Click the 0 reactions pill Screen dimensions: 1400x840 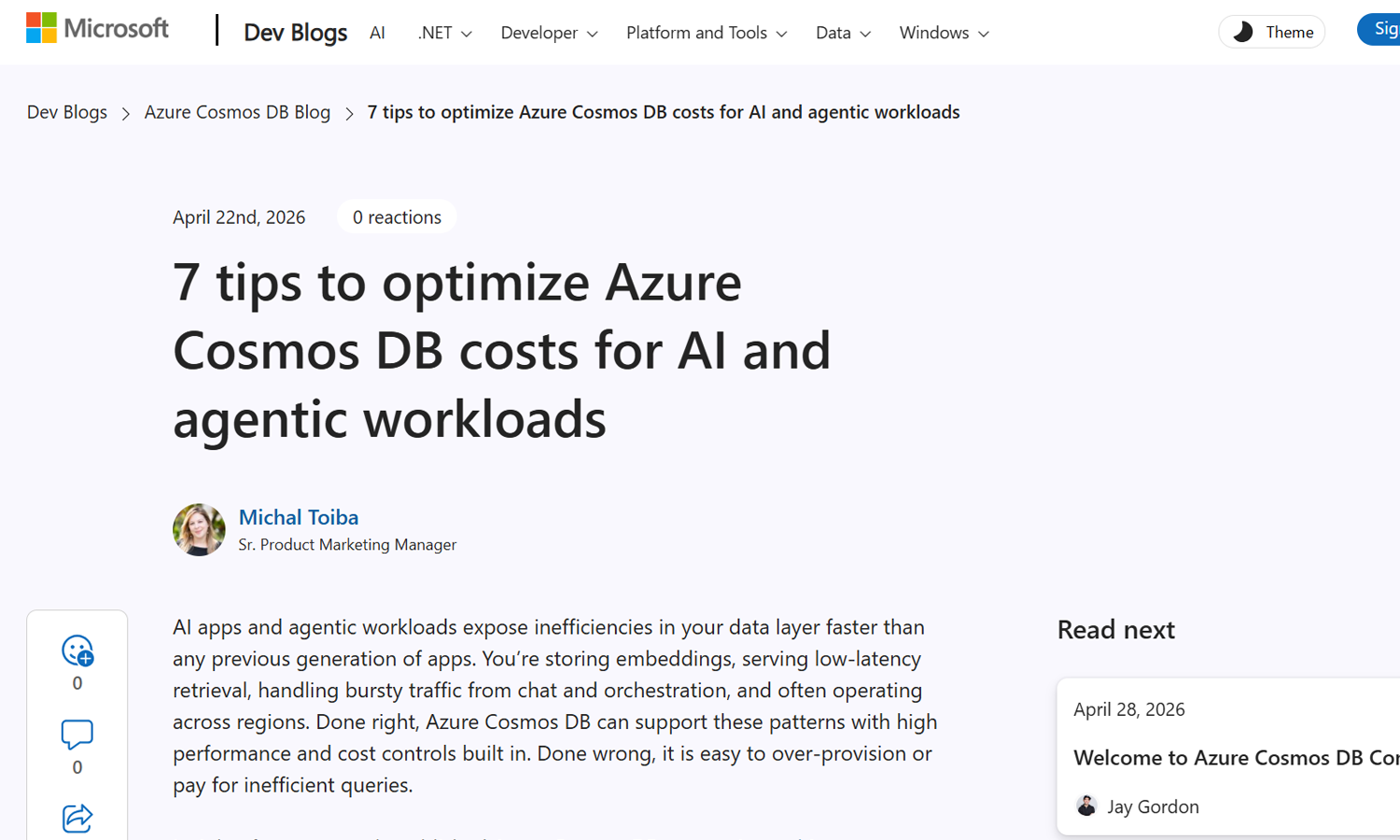[397, 217]
